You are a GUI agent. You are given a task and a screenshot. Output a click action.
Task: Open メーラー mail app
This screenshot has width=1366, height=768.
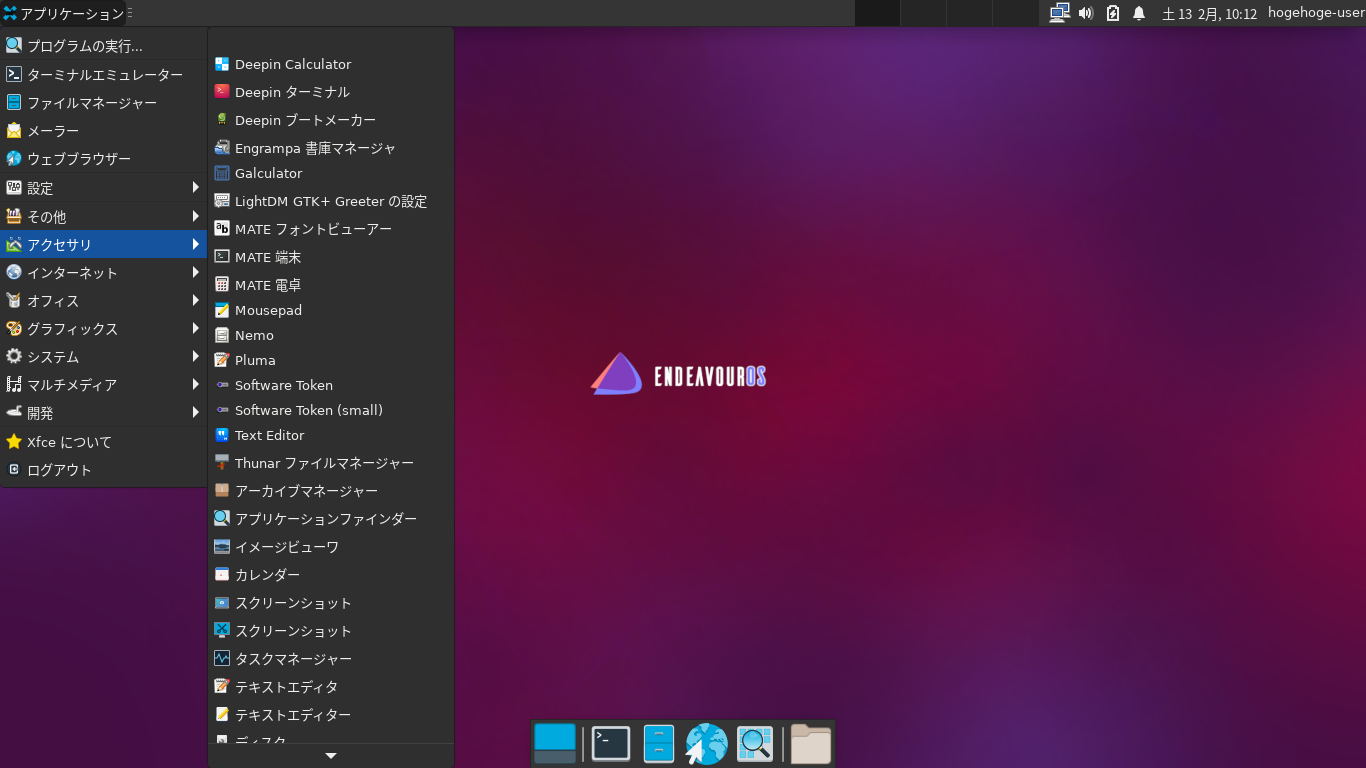pyautogui.click(x=104, y=131)
